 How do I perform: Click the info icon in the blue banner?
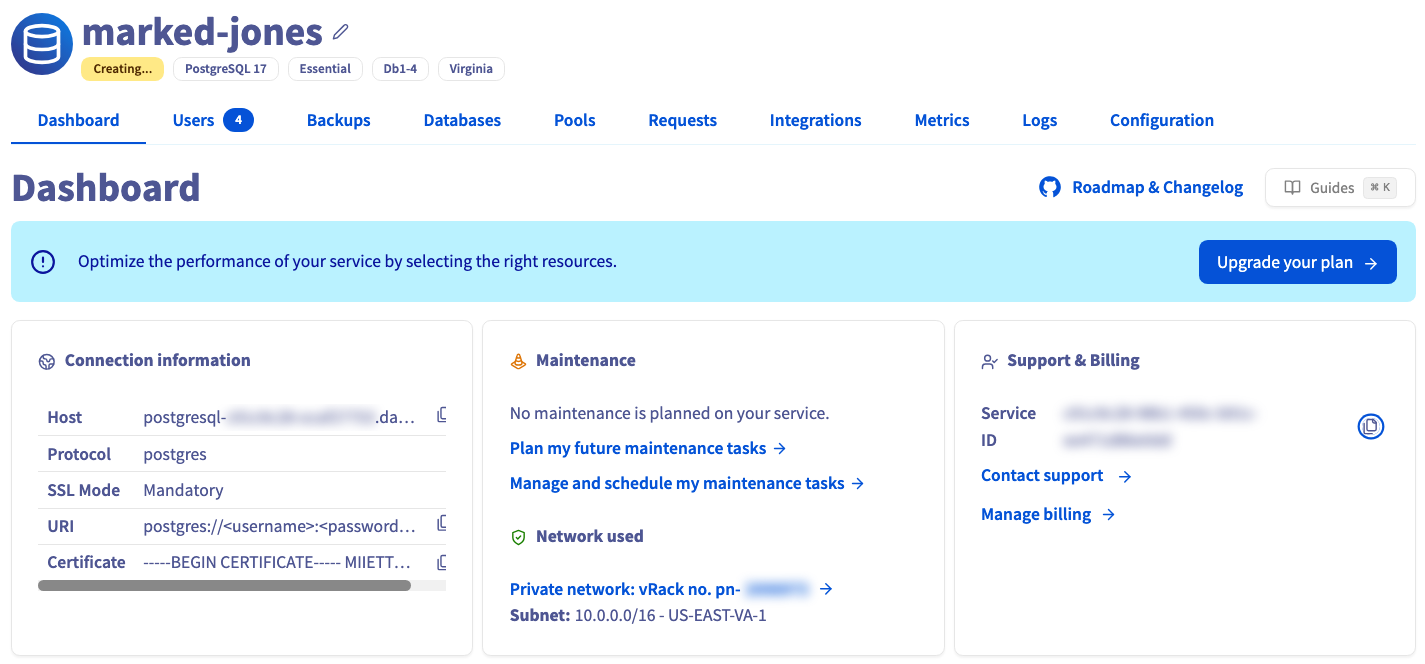point(43,262)
